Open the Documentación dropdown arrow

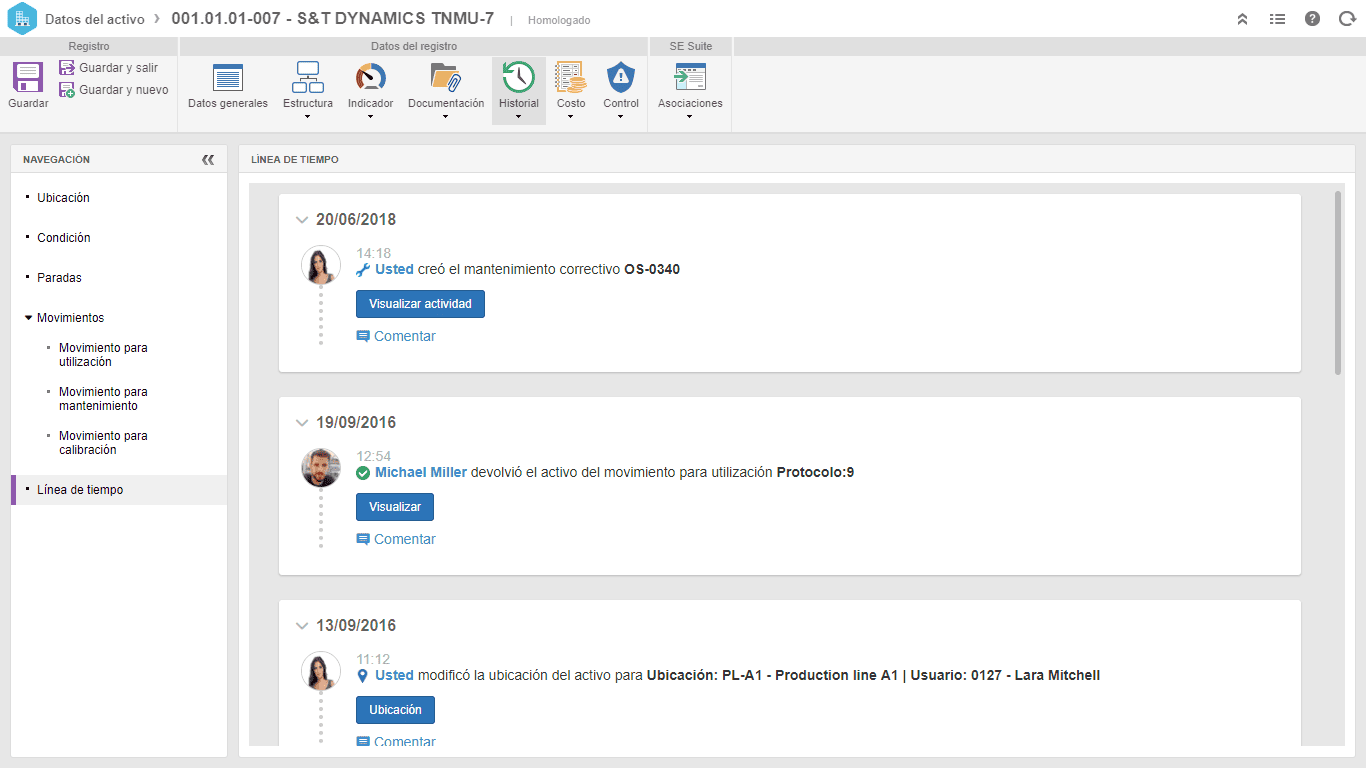(x=445, y=117)
